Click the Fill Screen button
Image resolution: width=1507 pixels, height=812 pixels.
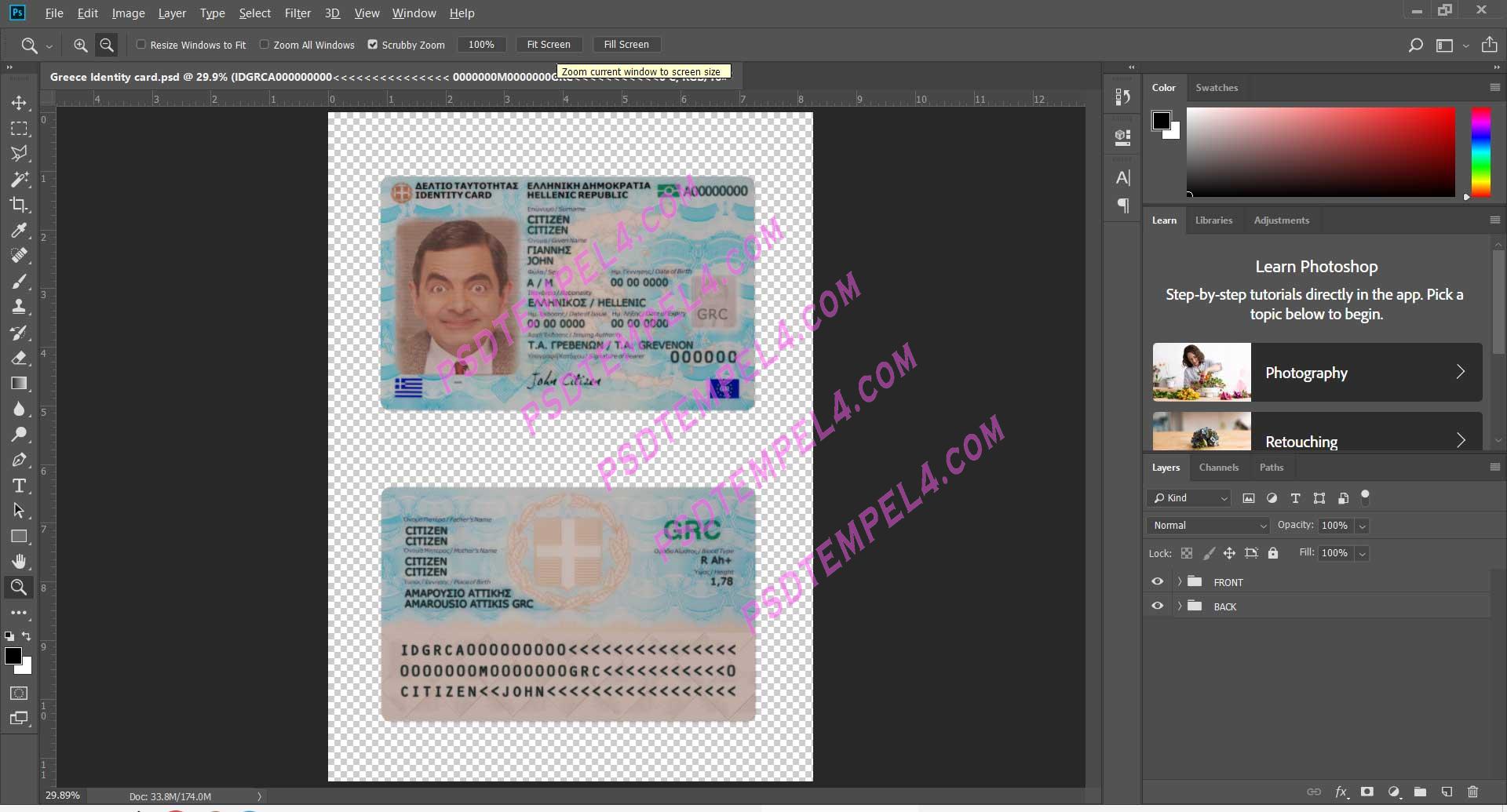pyautogui.click(x=626, y=45)
